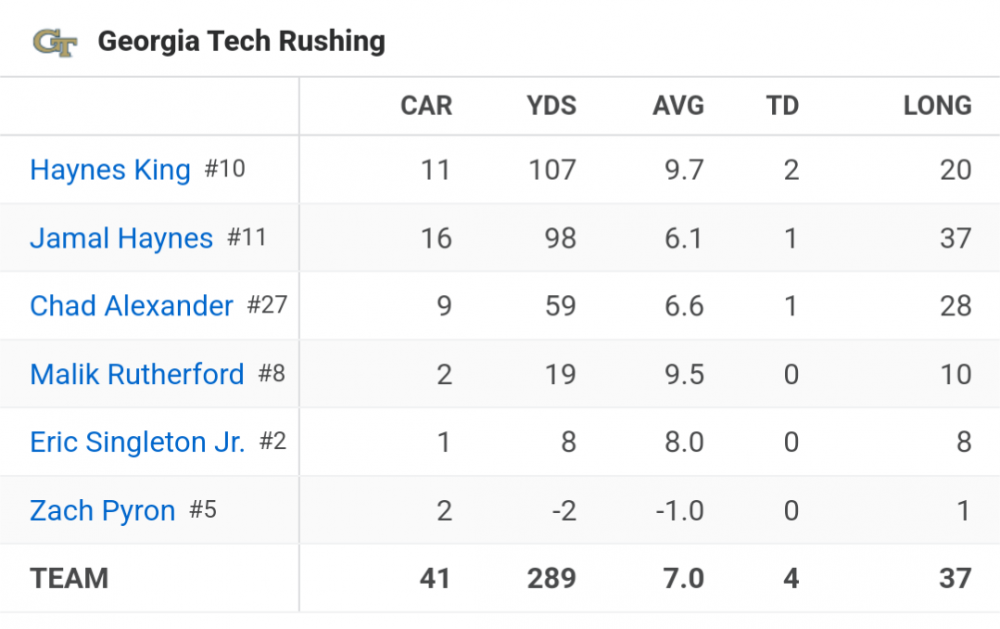This screenshot has height=629, width=1000.
Task: Open Chad Alexander player page
Action: 131,306
